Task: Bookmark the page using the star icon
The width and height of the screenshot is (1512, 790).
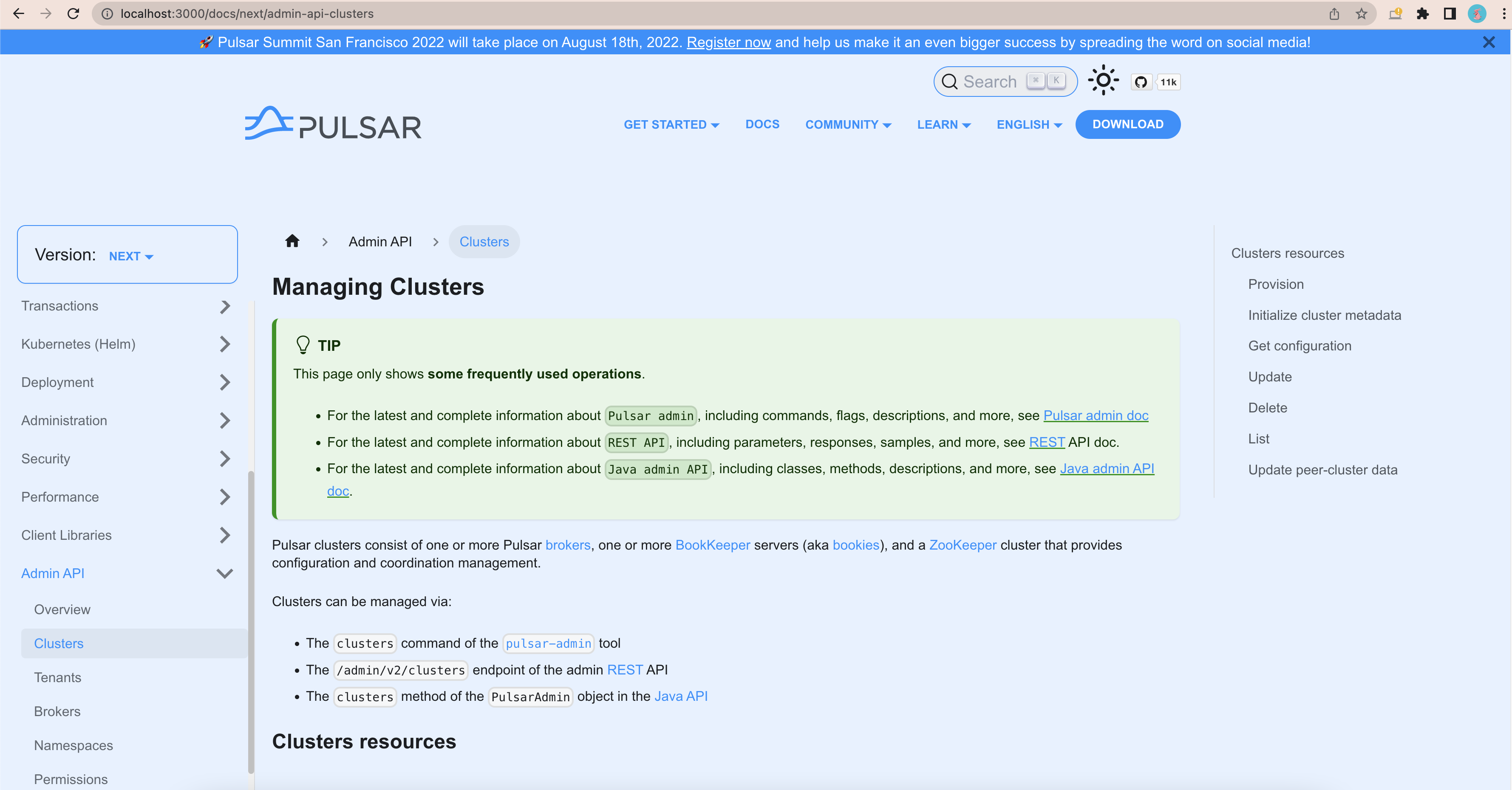Action: [1361, 14]
